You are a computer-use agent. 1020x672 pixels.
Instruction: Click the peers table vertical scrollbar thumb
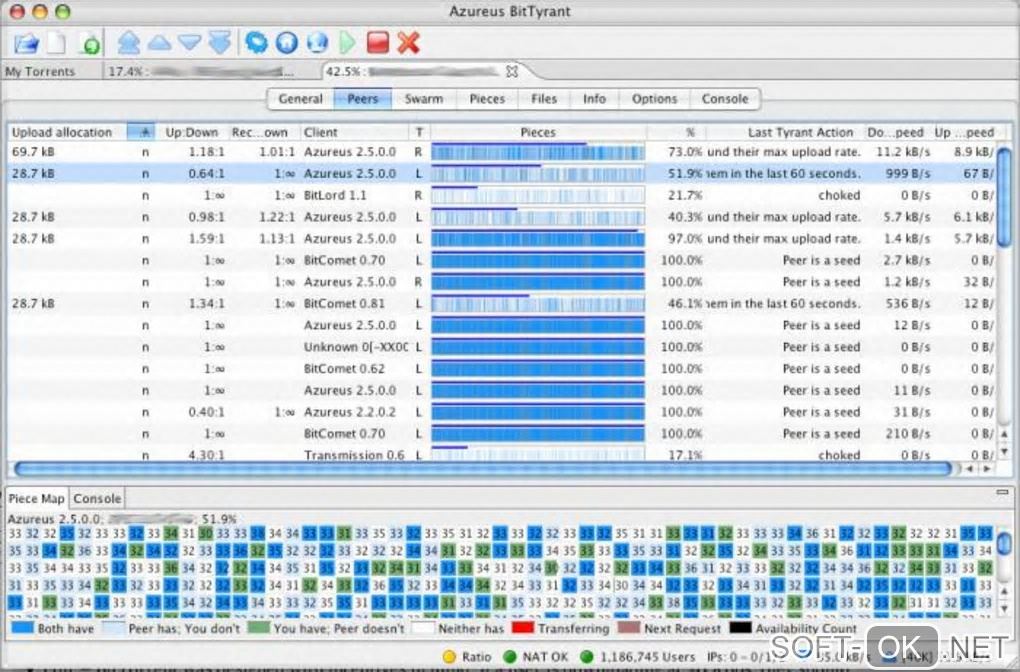click(1004, 198)
